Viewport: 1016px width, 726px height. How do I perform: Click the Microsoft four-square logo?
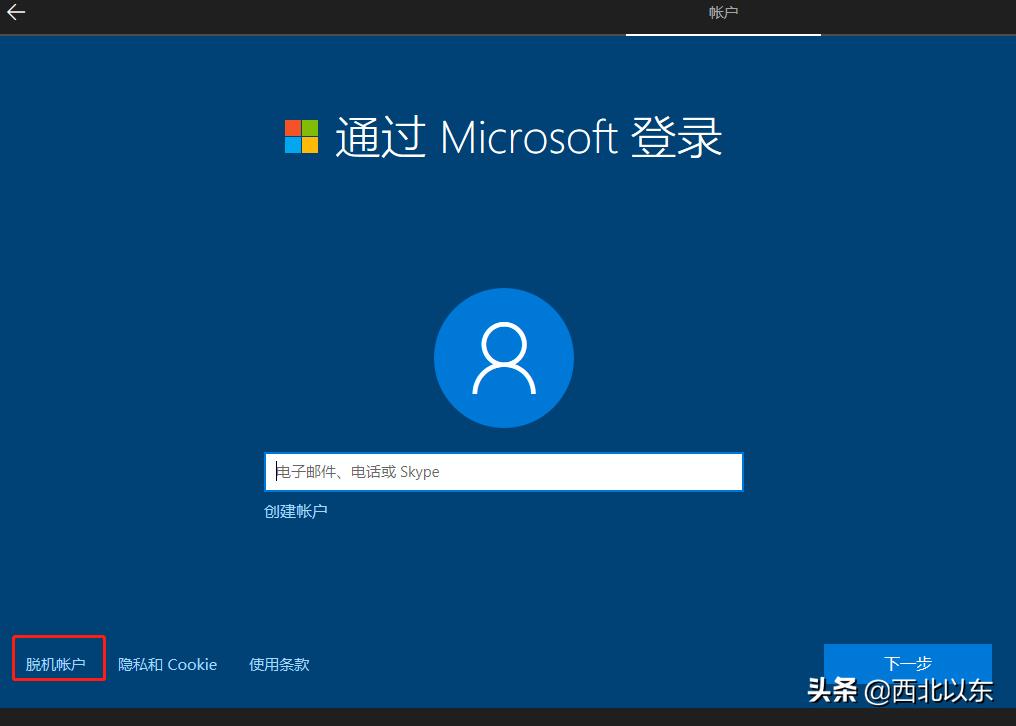click(300, 136)
